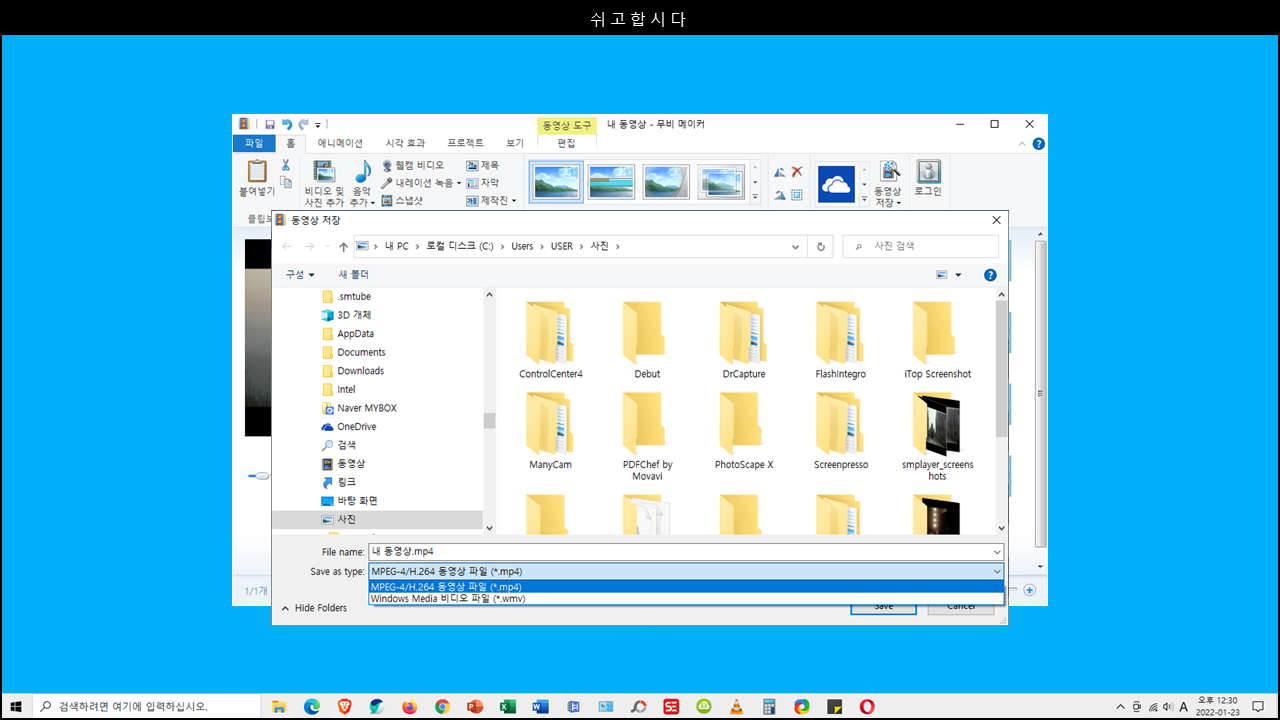Choose the first AutoMovie theme thumbnail
The height and width of the screenshot is (720, 1280).
click(x=556, y=182)
